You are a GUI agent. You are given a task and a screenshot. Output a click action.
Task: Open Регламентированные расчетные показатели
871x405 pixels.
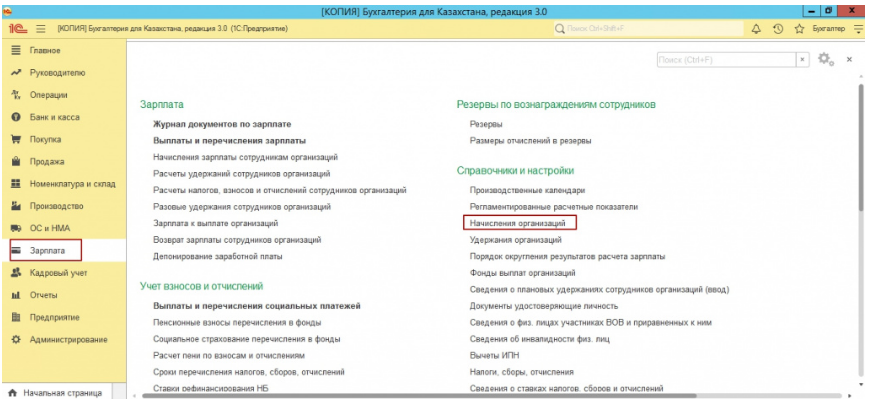click(x=554, y=207)
